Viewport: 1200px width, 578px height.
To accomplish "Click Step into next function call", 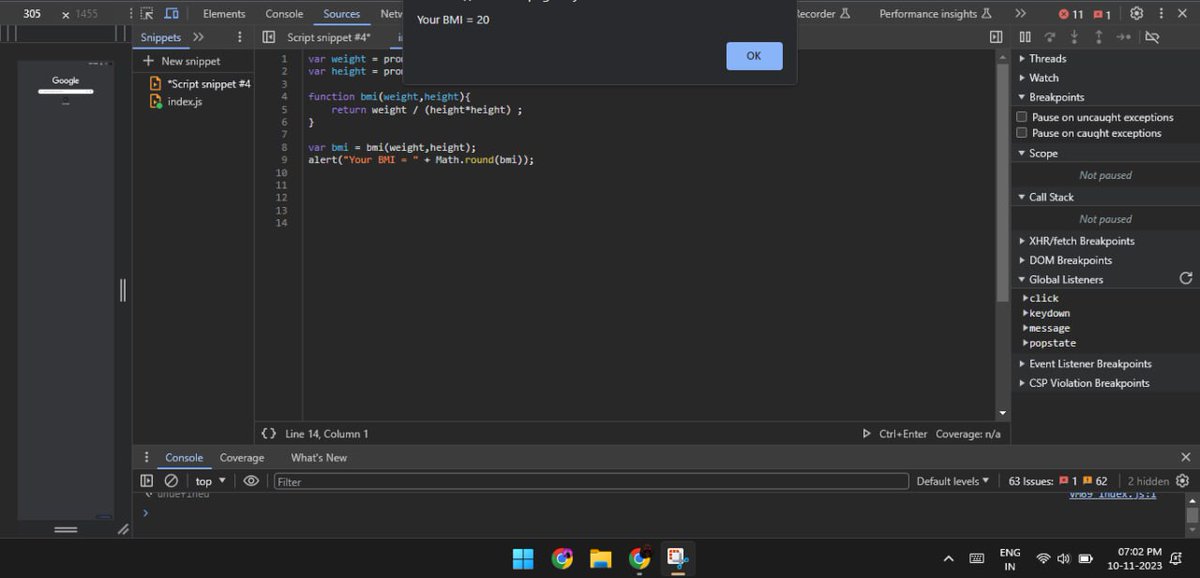I will click(x=1075, y=37).
